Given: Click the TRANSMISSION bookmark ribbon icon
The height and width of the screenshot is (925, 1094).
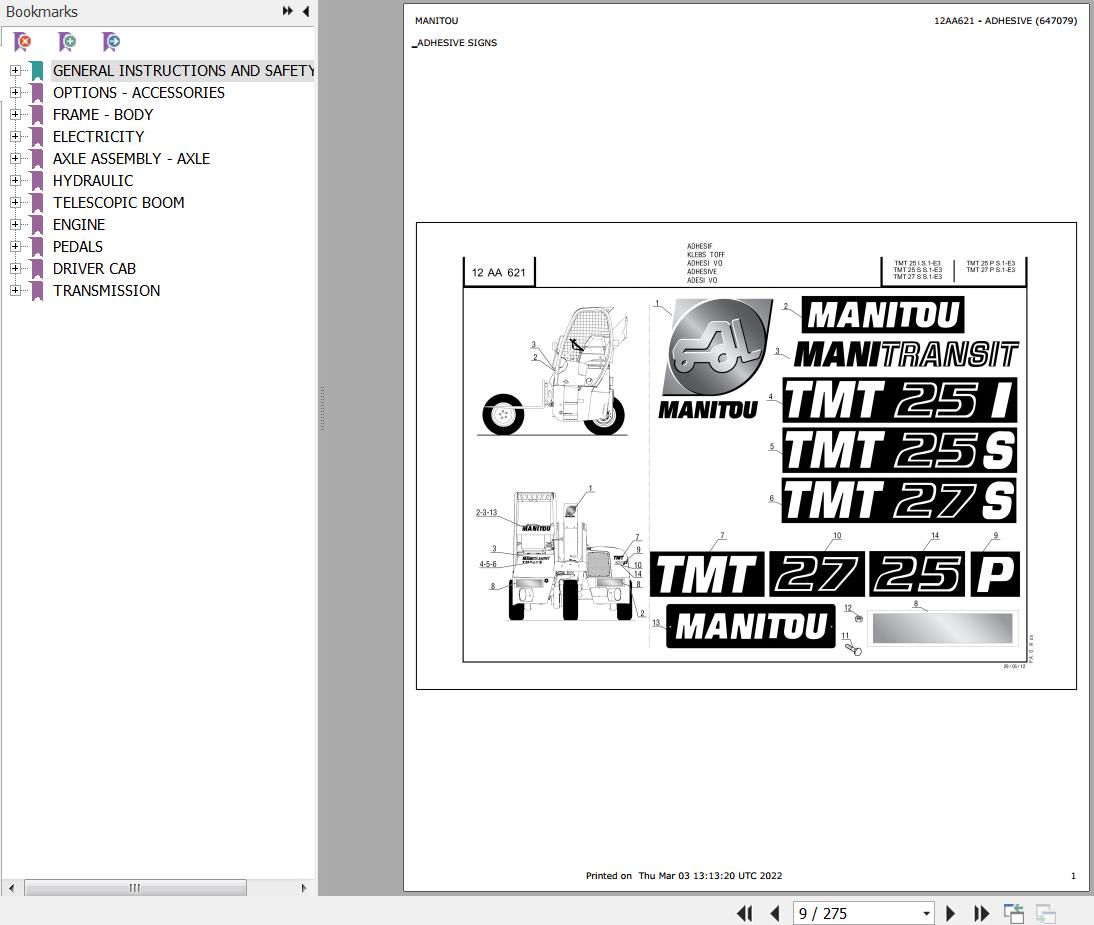Looking at the screenshot, I should tap(37, 291).
